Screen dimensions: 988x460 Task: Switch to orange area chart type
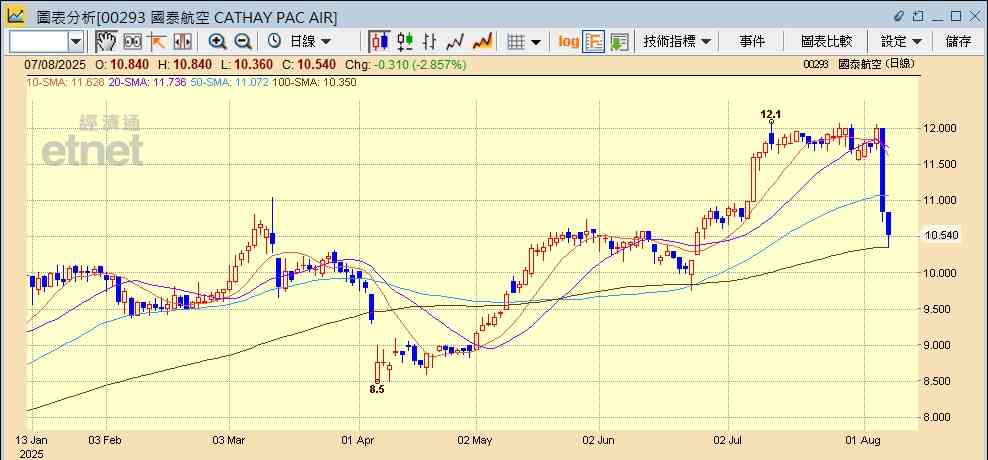point(482,42)
